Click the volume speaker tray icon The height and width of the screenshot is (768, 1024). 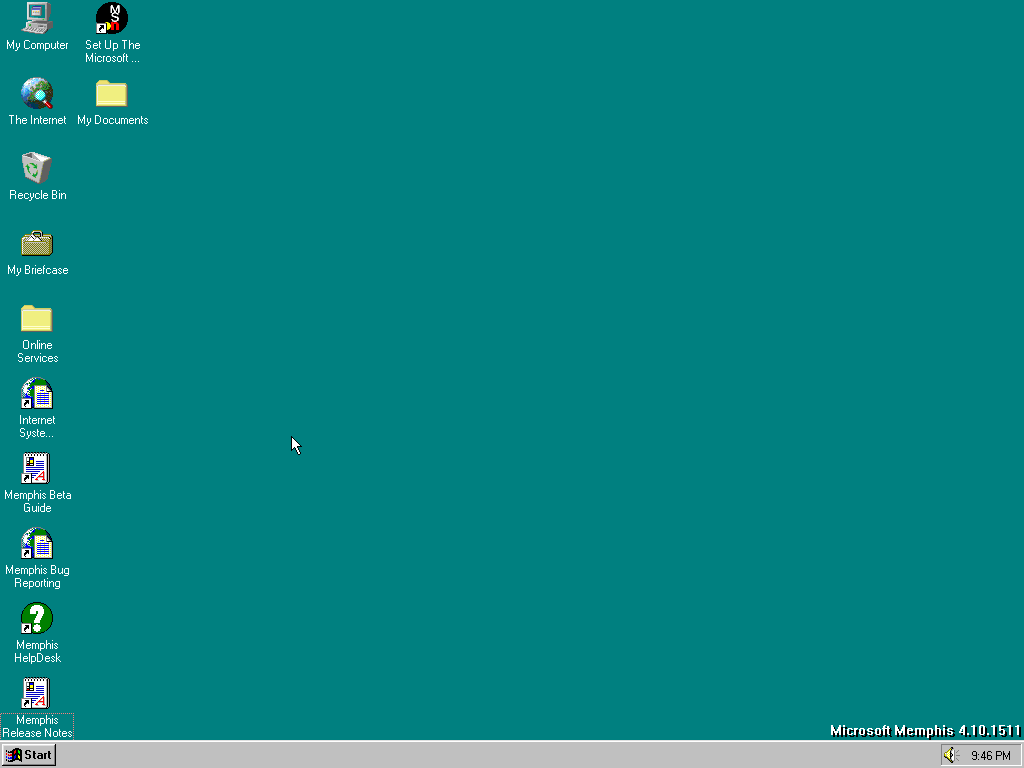coord(951,755)
